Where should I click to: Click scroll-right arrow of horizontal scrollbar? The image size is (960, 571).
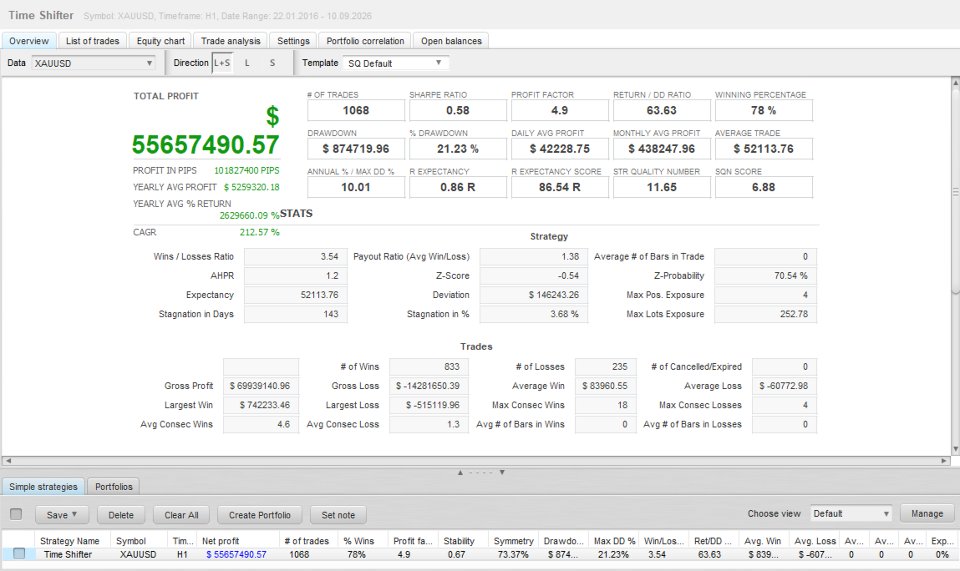(944, 460)
